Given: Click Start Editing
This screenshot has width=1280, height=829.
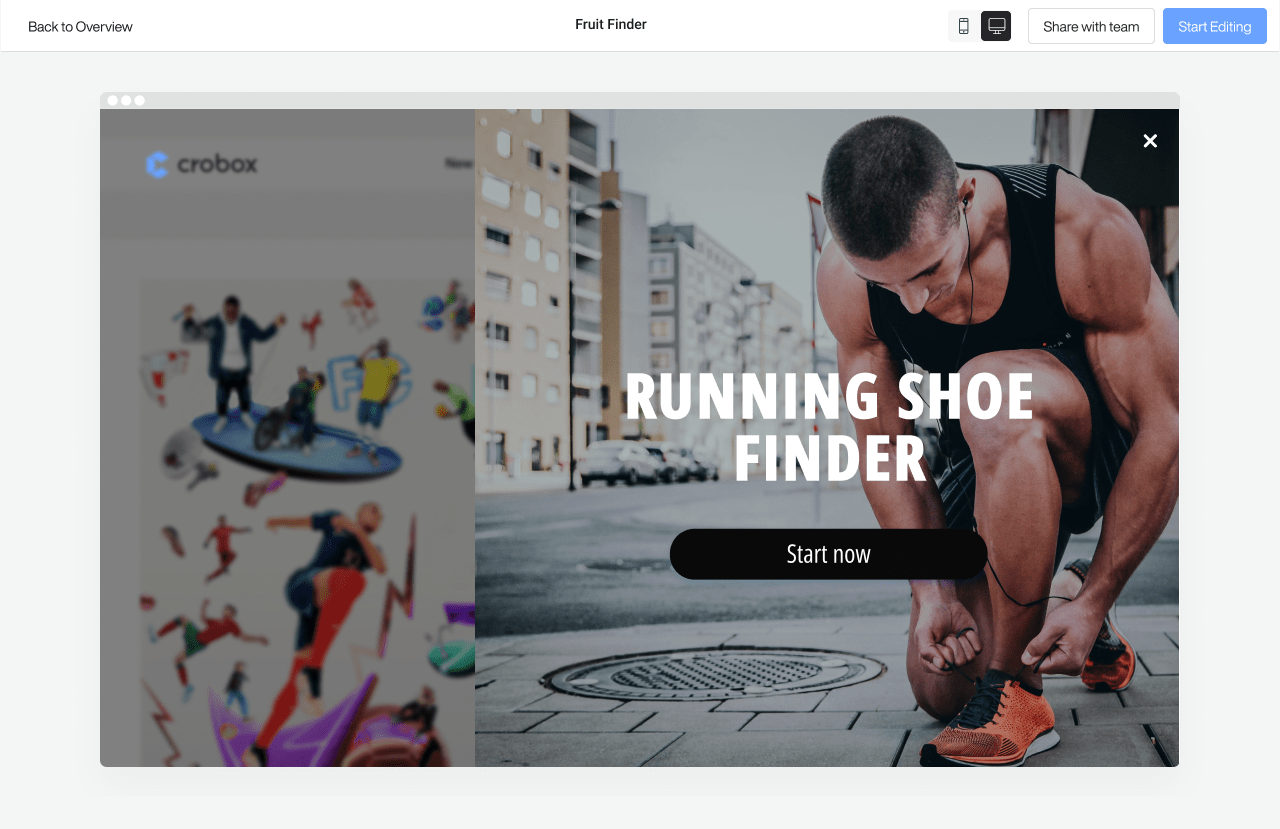Looking at the screenshot, I should 1215,25.
